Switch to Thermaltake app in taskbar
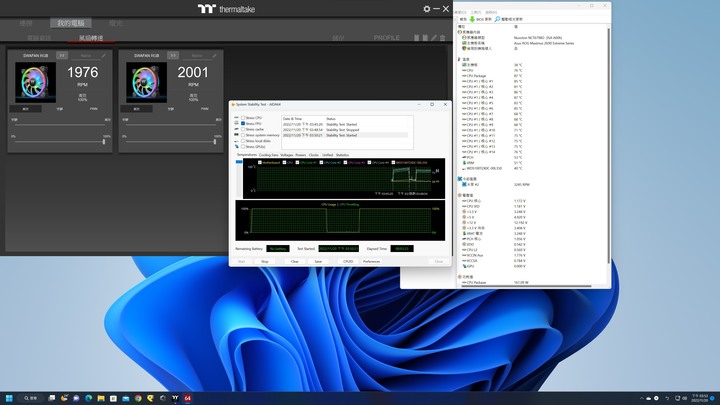The width and height of the screenshot is (720, 405). click(x=175, y=398)
